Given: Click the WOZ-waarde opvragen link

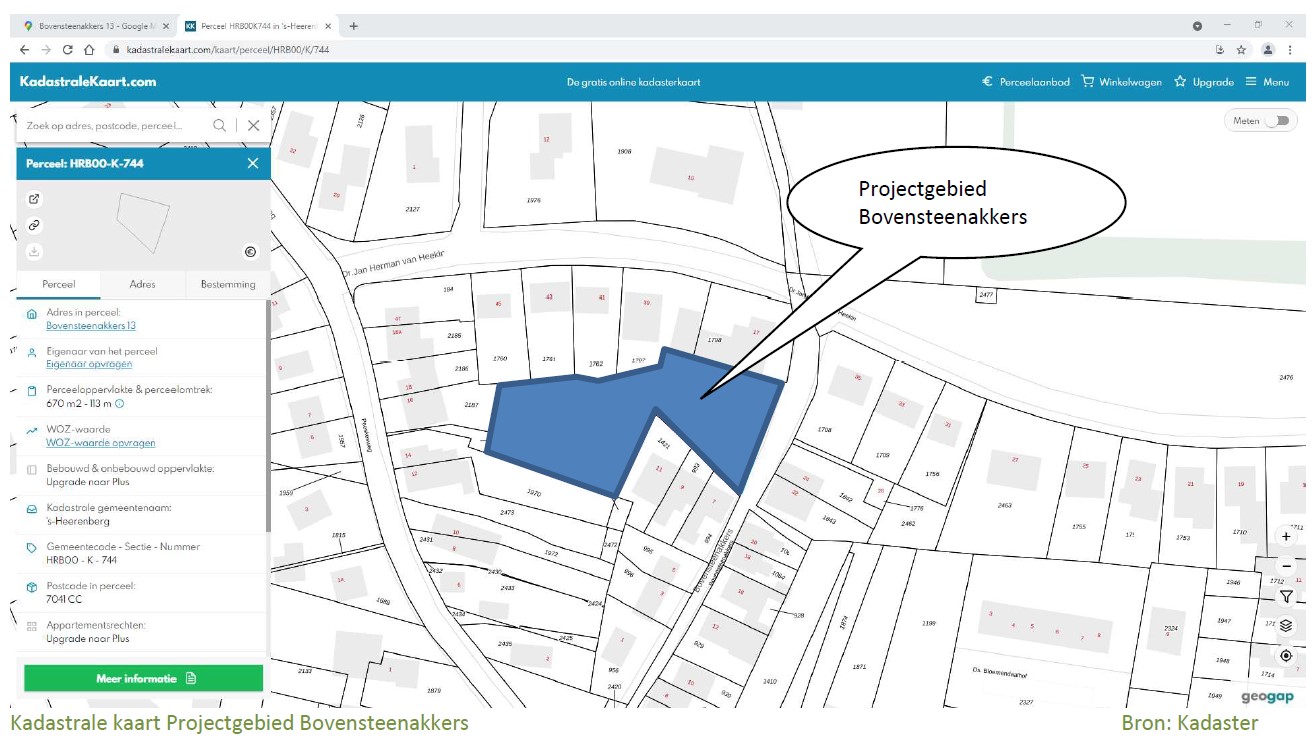Looking at the screenshot, I should [x=100, y=443].
